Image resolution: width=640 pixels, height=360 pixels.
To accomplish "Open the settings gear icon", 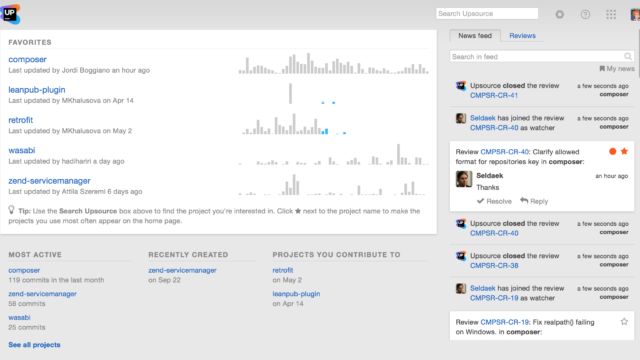I will (x=560, y=14).
